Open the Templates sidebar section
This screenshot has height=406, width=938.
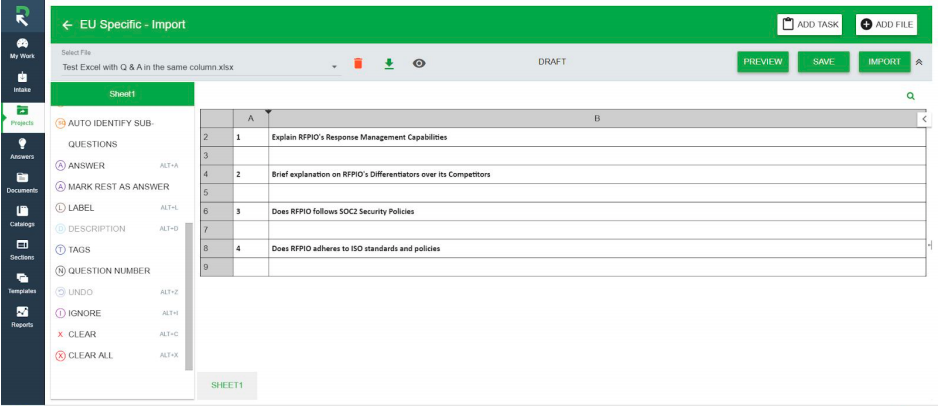[x=22, y=283]
